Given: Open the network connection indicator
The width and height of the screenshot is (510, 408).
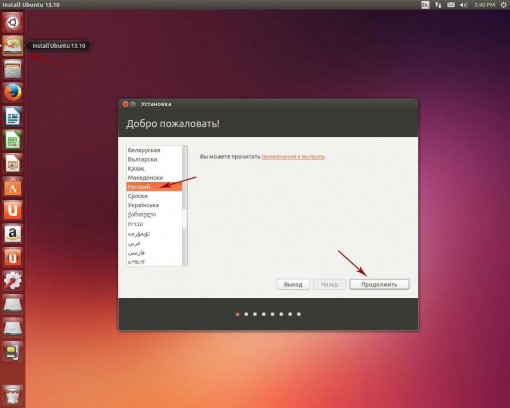Looking at the screenshot, I should pyautogui.click(x=438, y=5).
